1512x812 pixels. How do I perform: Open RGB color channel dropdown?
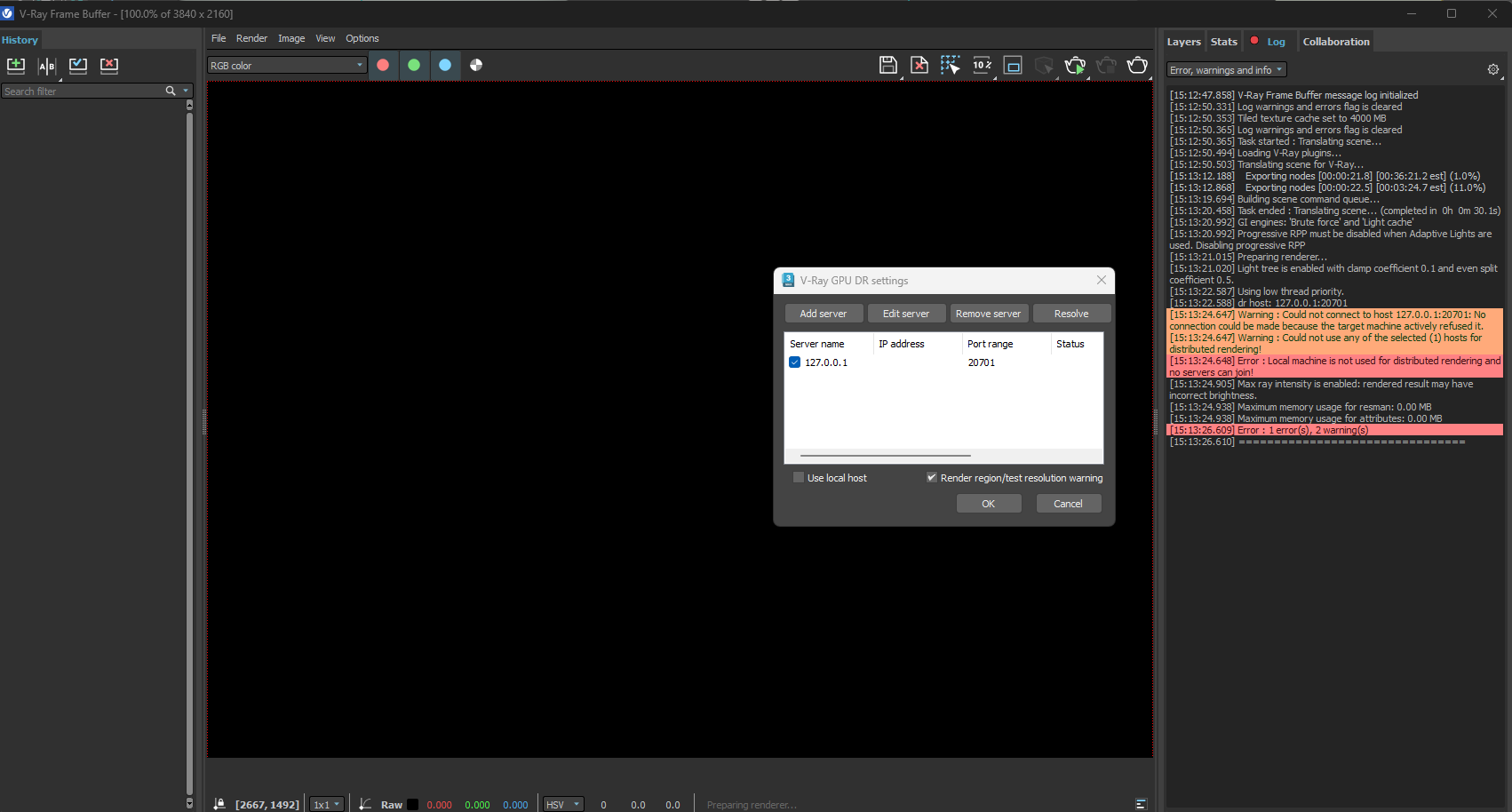(x=287, y=65)
